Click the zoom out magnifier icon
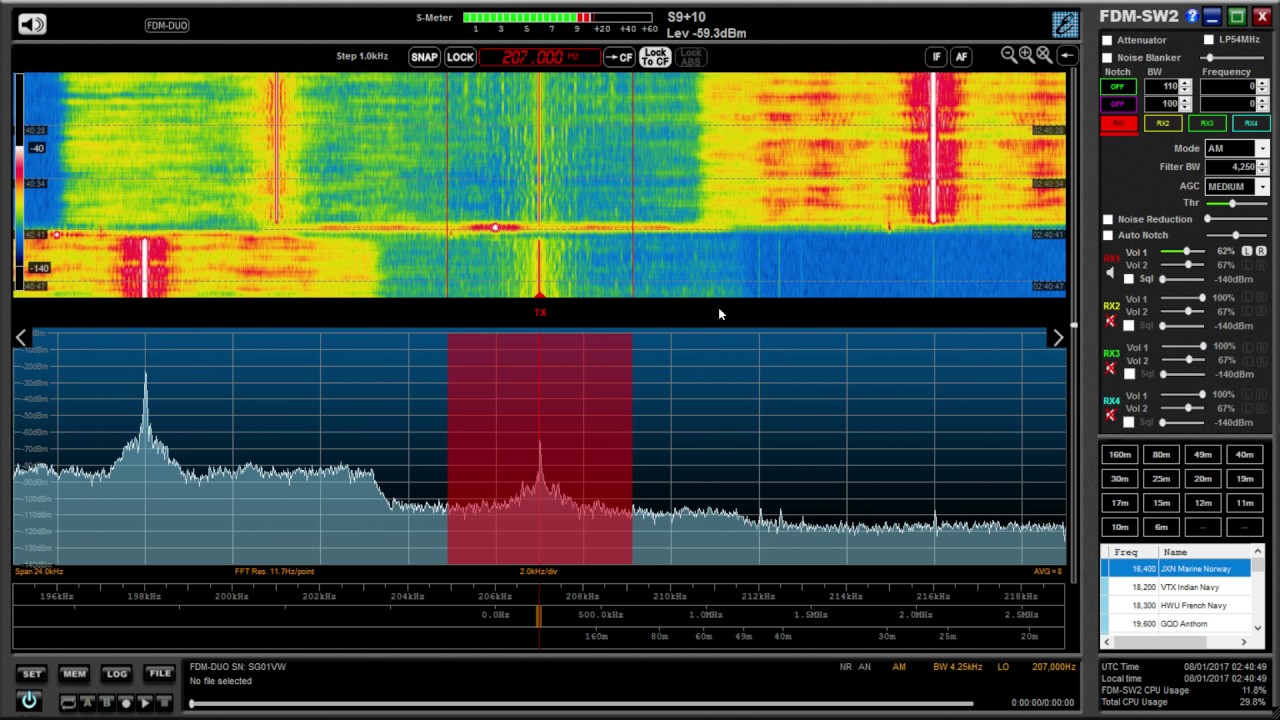The width and height of the screenshot is (1280, 720). pos(1009,56)
